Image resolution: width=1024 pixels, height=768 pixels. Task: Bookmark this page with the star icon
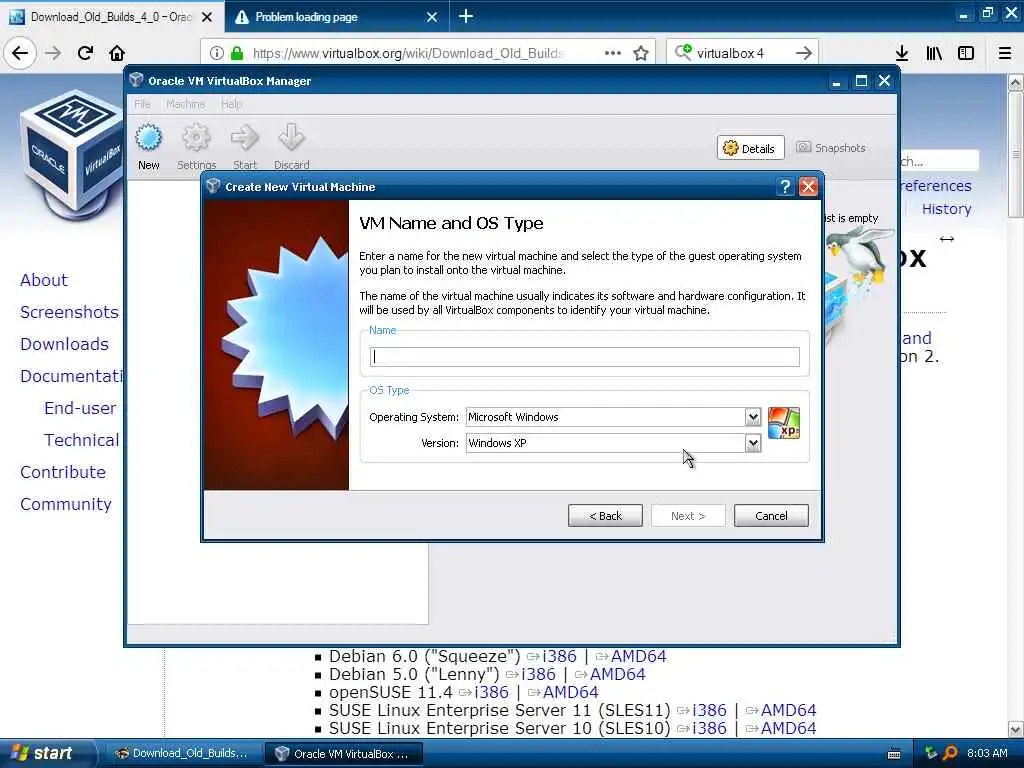coord(641,53)
